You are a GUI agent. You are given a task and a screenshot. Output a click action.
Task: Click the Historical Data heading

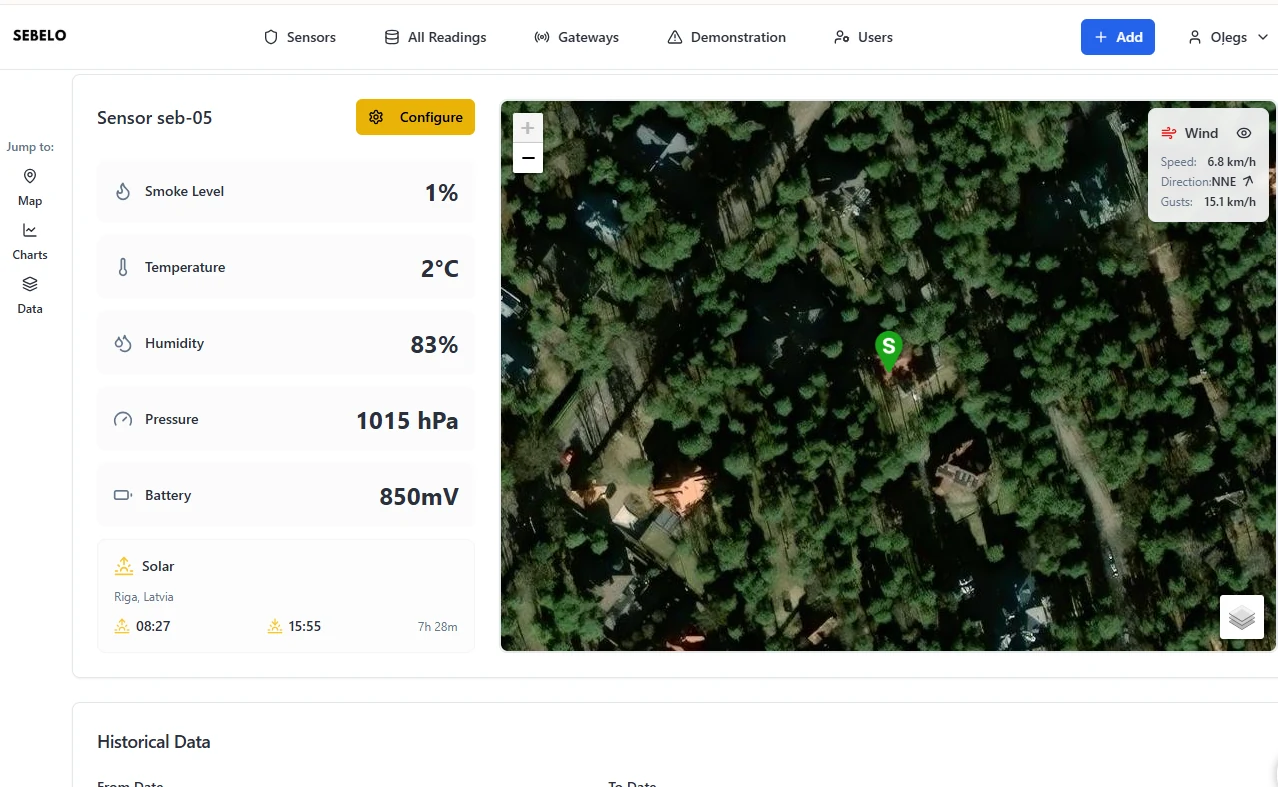[154, 742]
